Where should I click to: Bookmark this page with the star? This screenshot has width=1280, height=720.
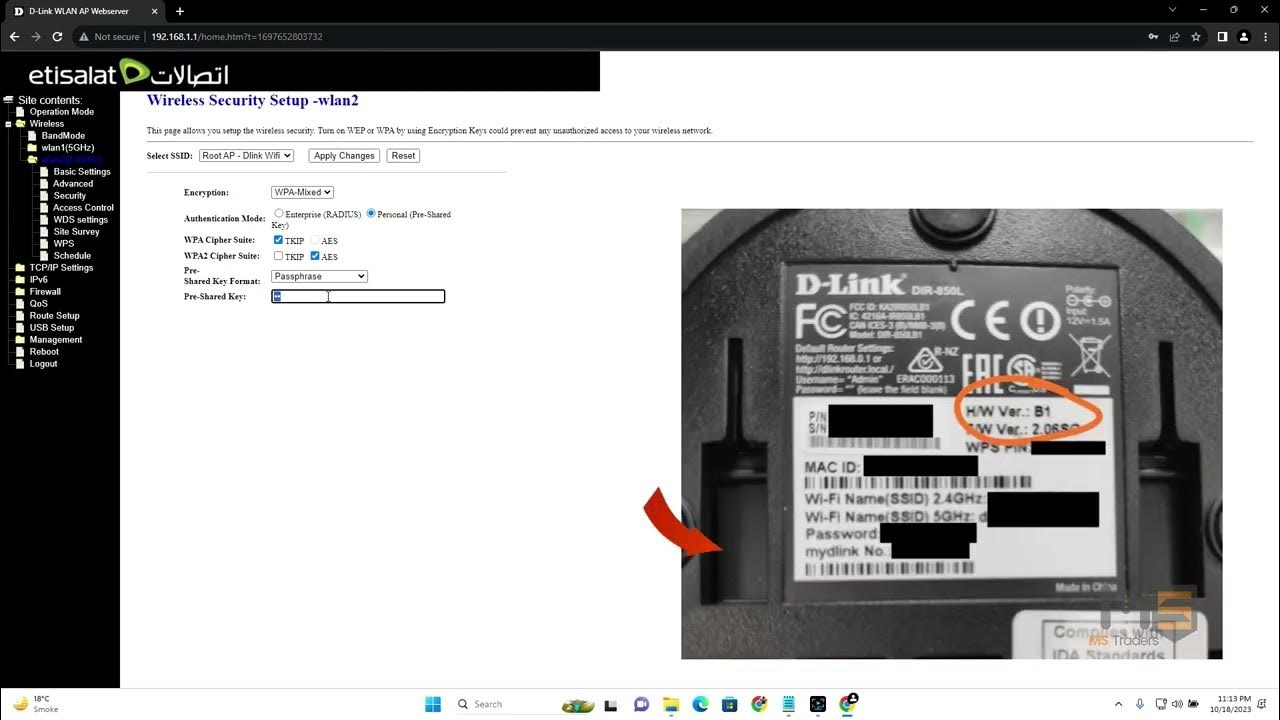point(1196,37)
